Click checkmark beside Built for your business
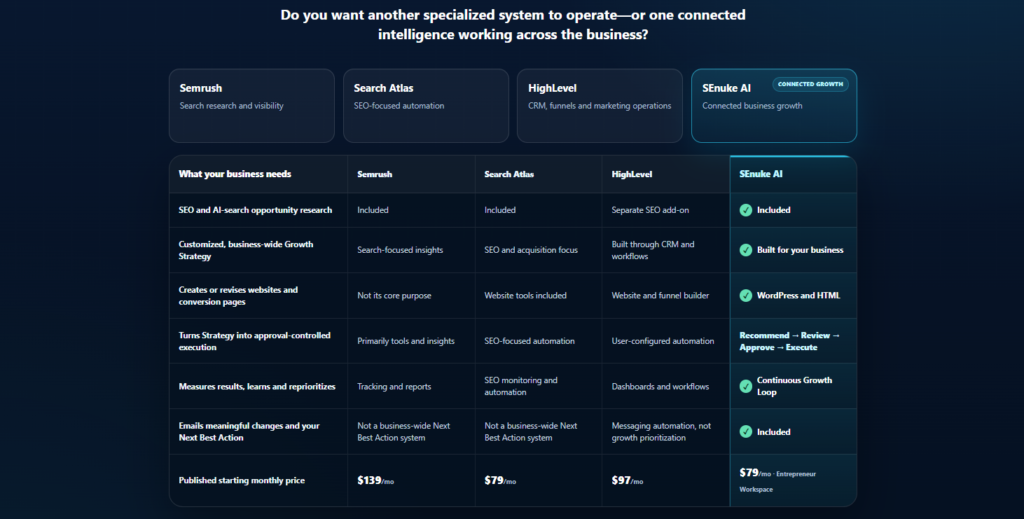1024x519 pixels. point(746,250)
